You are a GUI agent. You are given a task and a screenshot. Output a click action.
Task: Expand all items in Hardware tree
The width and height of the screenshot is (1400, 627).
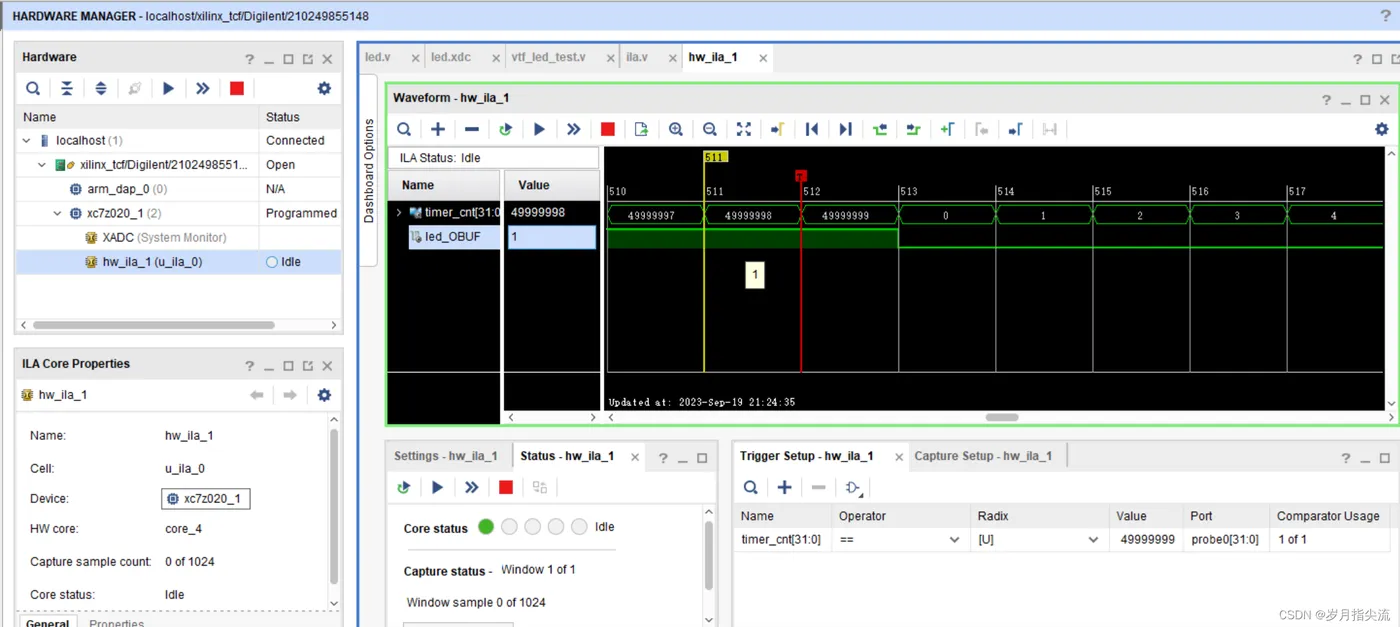101,89
